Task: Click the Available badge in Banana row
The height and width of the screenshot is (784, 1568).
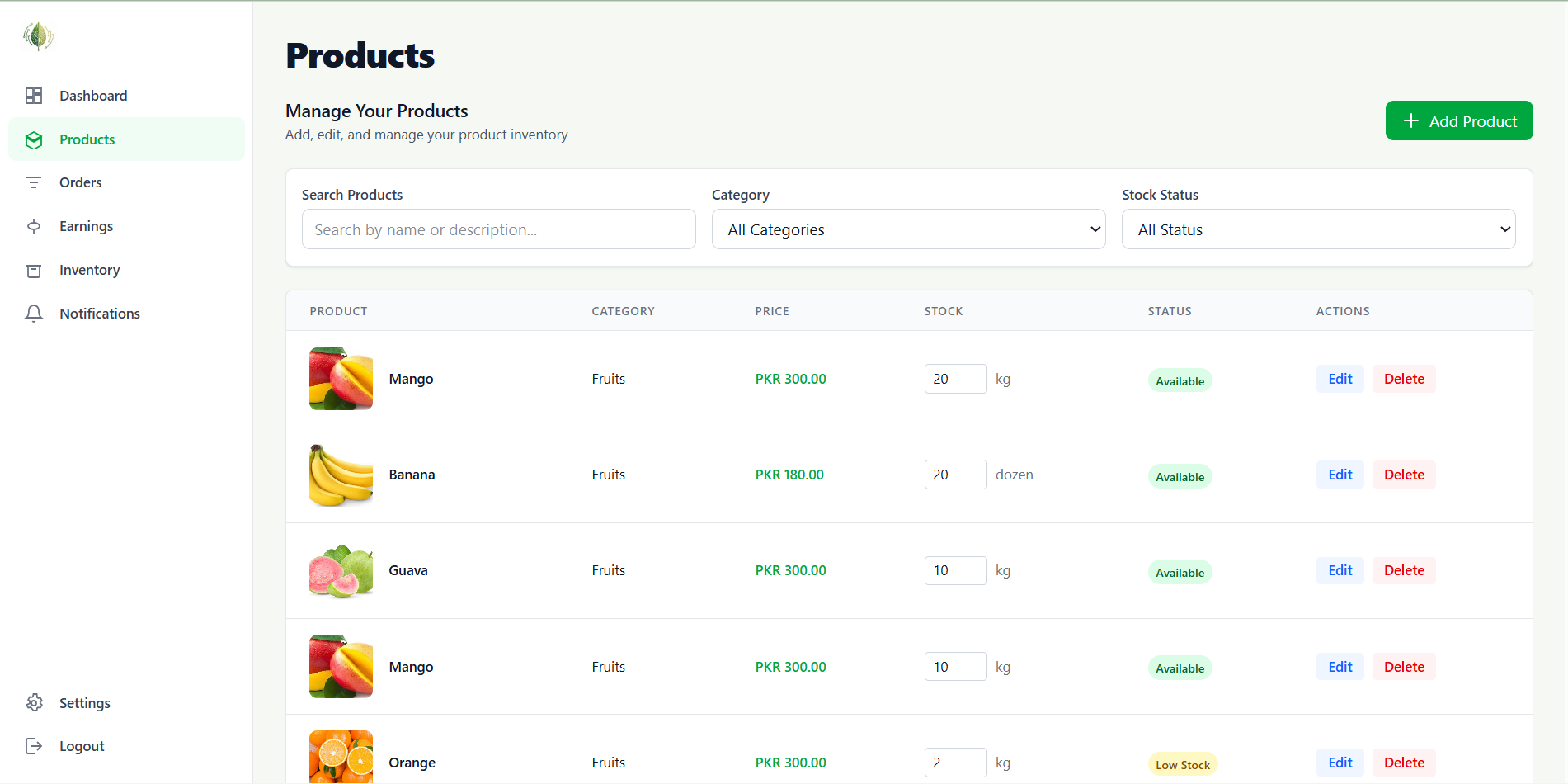Action: coord(1180,476)
